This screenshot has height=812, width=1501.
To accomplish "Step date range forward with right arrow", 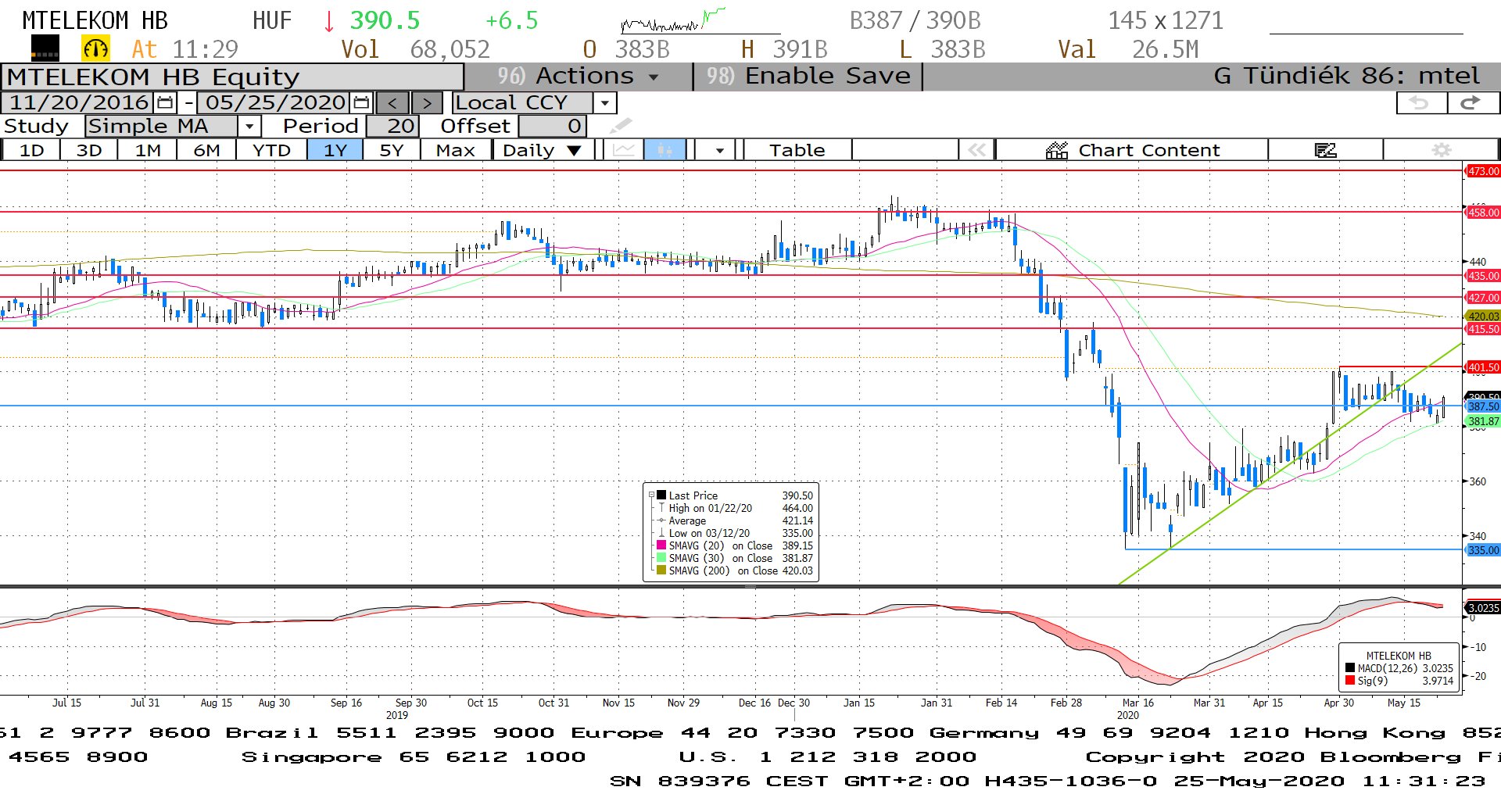I will pyautogui.click(x=427, y=103).
